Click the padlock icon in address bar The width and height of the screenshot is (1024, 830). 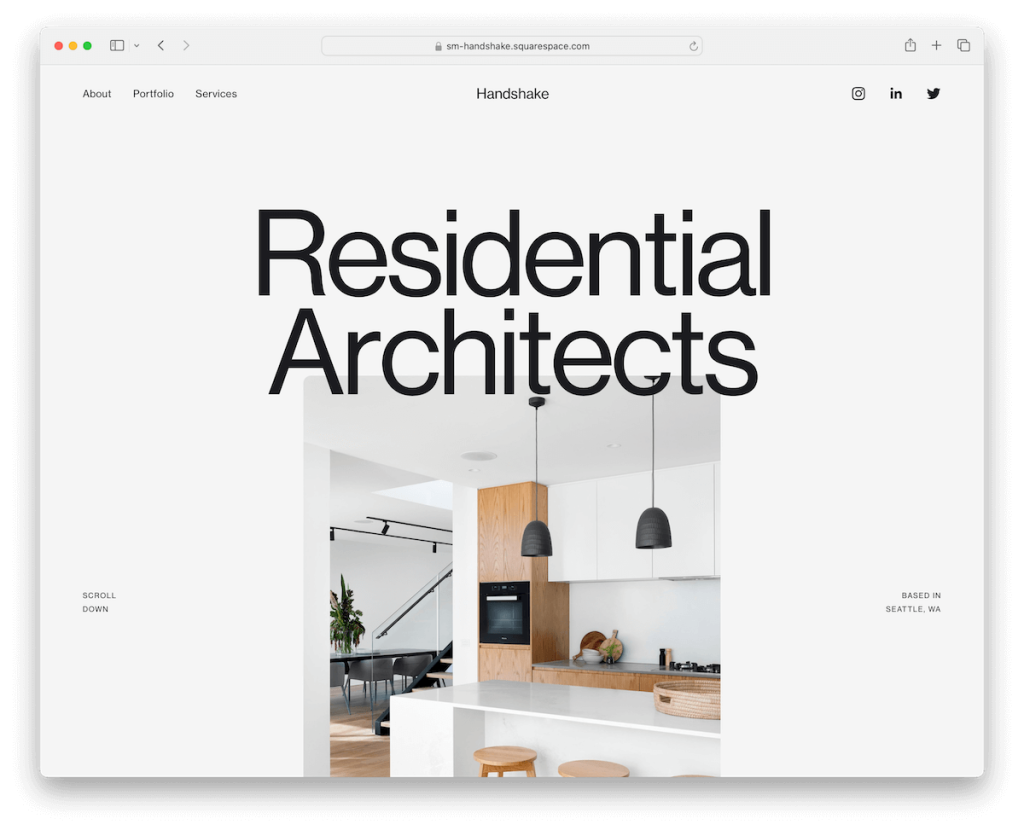pos(438,46)
